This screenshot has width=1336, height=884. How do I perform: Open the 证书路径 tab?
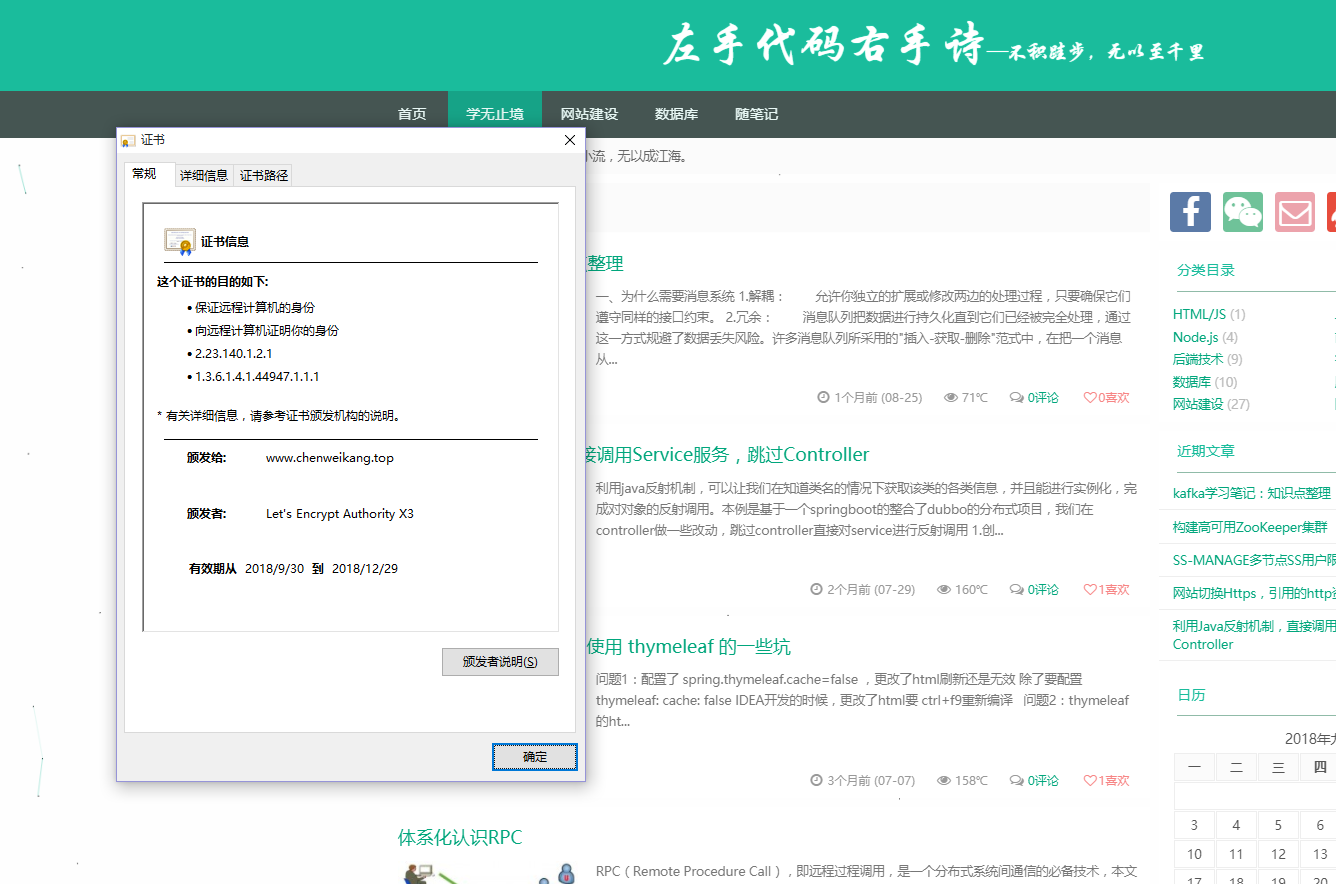[264, 175]
